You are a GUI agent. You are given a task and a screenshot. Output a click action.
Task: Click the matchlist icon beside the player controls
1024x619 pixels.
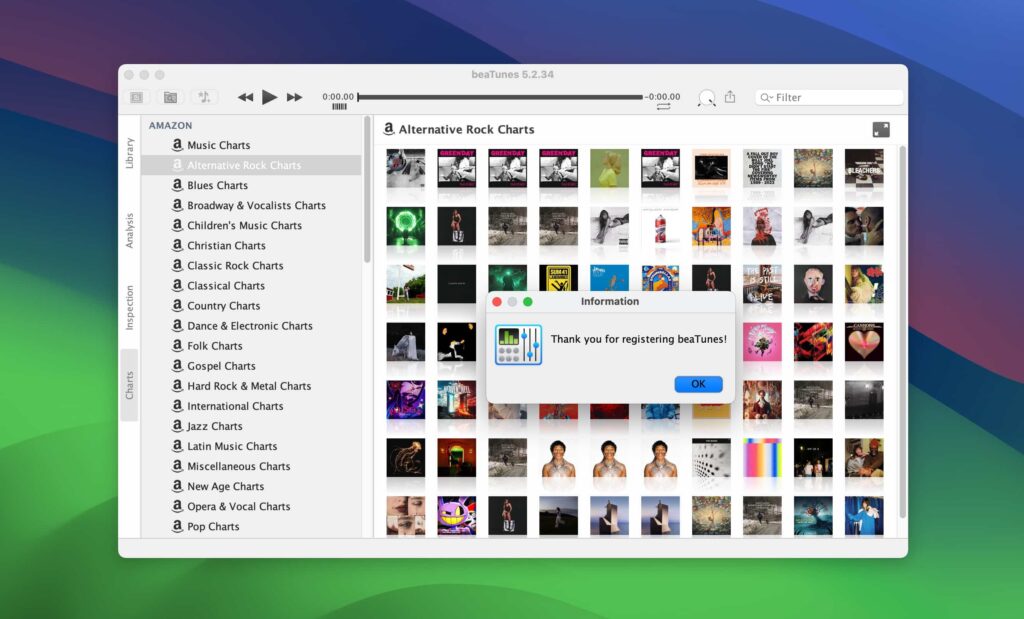pos(170,97)
